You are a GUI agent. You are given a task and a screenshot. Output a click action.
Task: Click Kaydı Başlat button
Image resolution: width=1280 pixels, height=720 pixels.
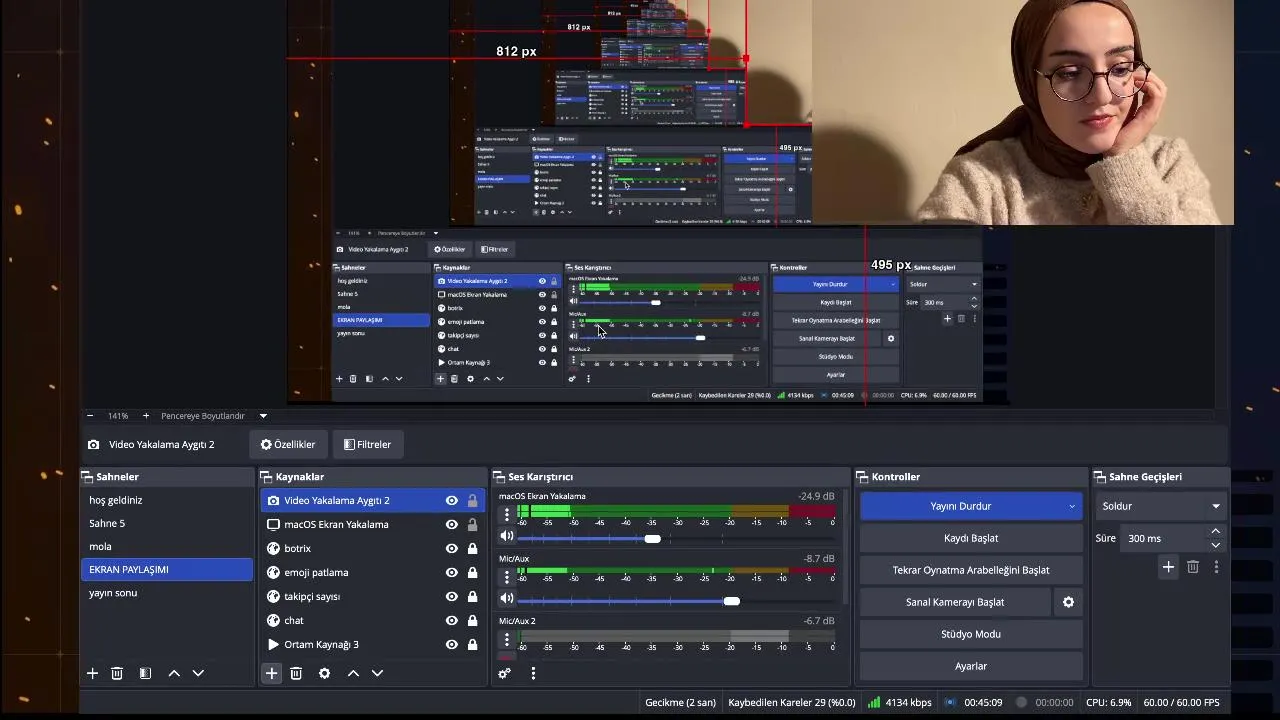coord(971,538)
